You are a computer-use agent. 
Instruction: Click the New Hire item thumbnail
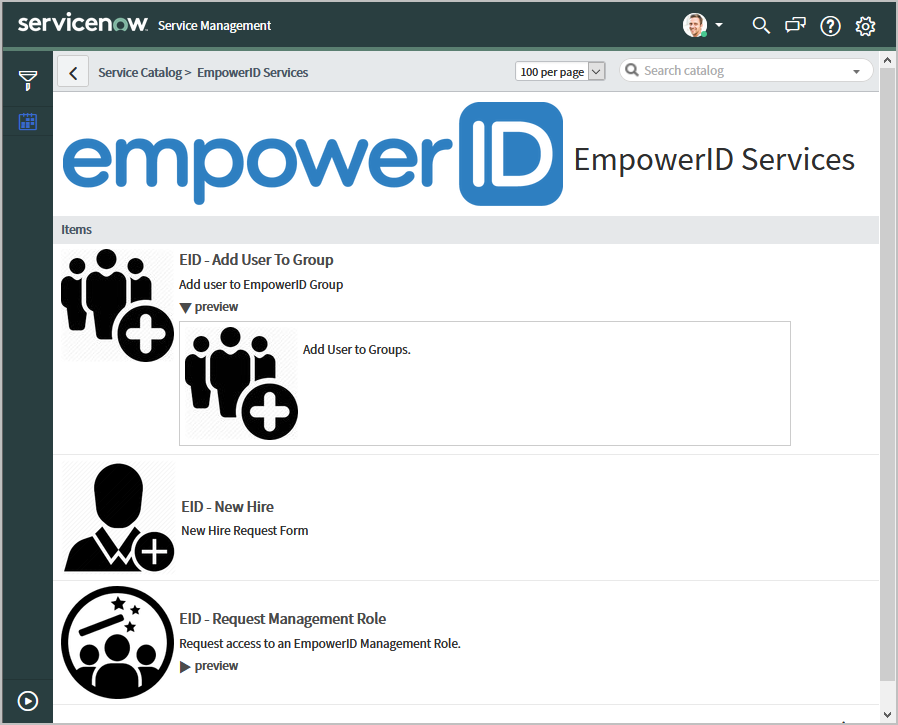pyautogui.click(x=118, y=517)
